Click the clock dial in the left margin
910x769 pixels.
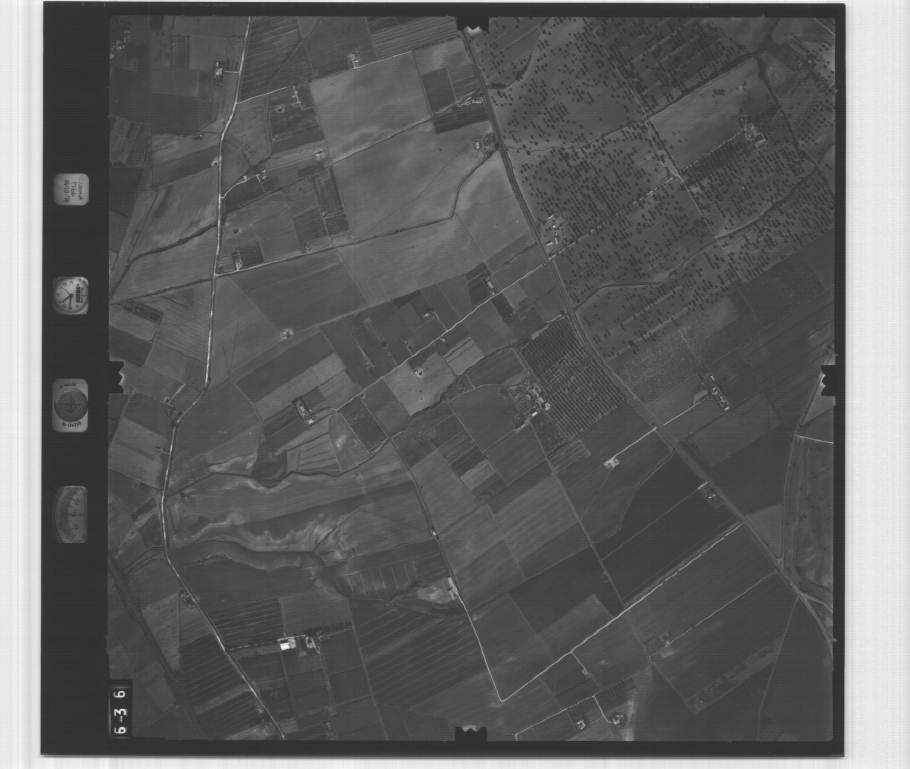71,296
